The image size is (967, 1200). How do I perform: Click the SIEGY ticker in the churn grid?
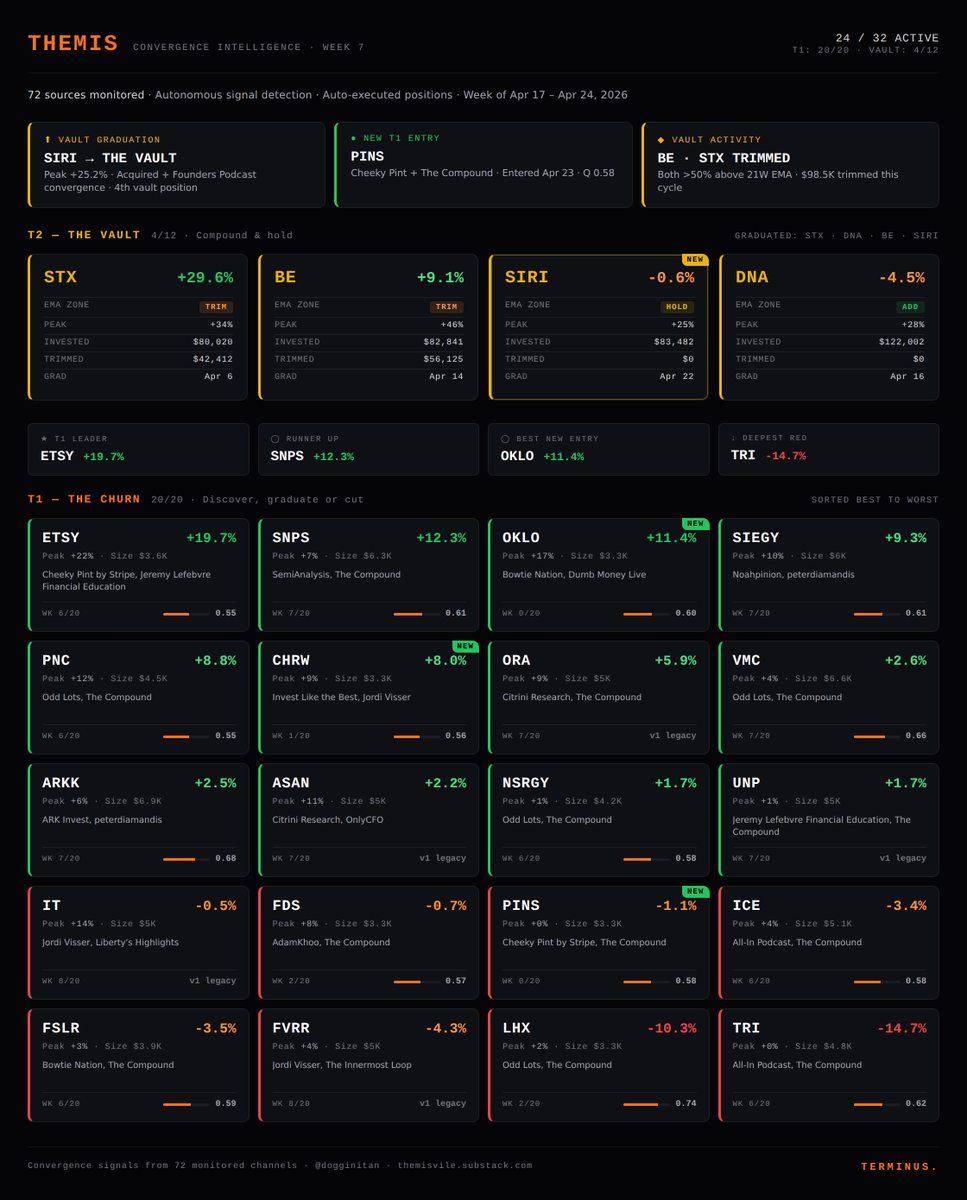pyautogui.click(x=755, y=538)
